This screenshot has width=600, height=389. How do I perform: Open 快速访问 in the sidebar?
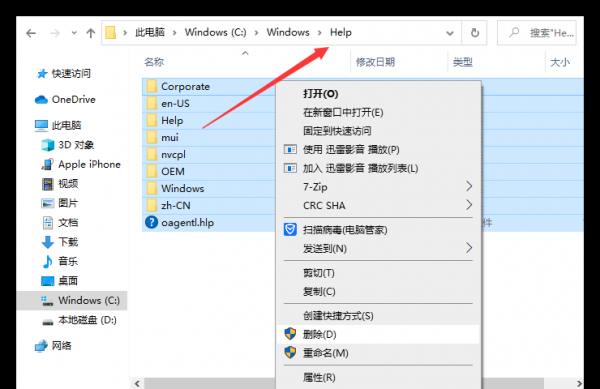pyautogui.click(x=64, y=73)
